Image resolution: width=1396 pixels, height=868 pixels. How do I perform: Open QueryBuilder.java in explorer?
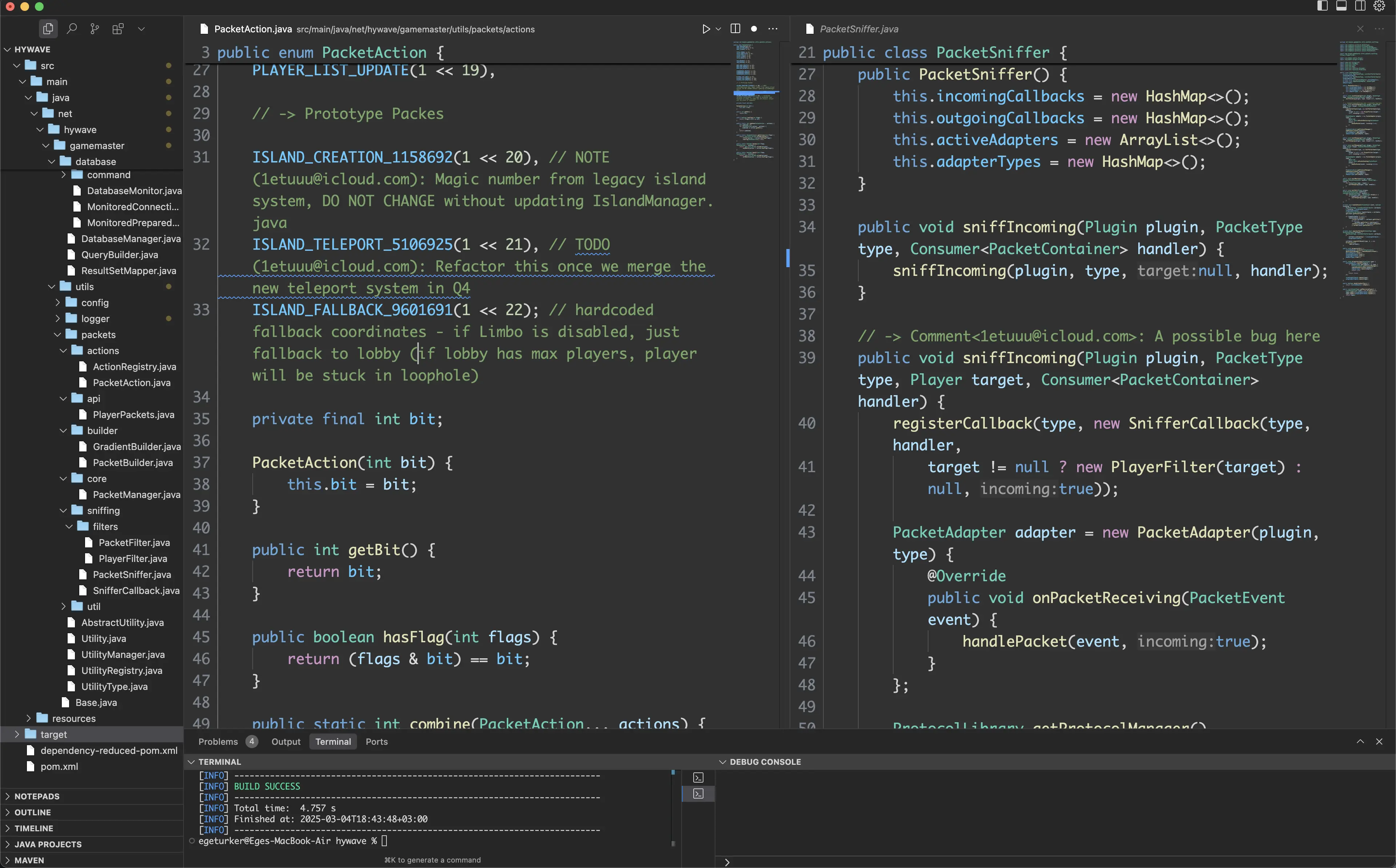(x=92, y=254)
